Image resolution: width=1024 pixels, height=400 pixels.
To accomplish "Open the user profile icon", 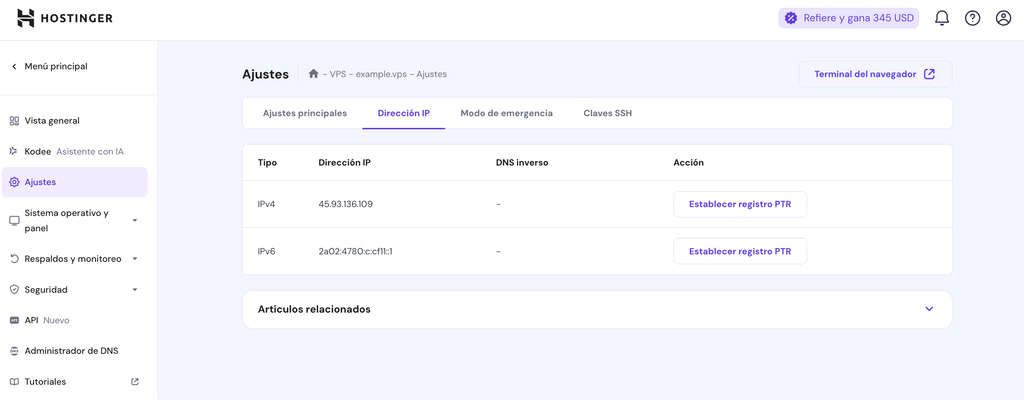I will (x=1003, y=18).
